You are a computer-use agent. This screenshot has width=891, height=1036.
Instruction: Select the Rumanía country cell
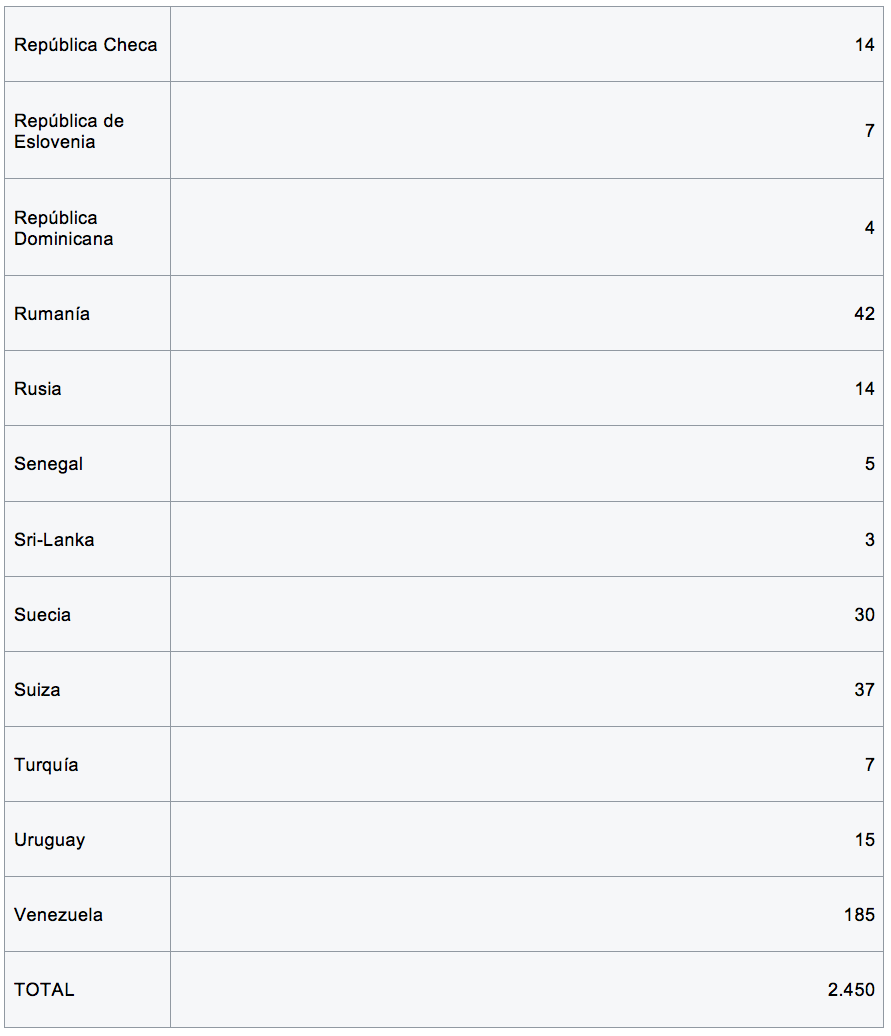tap(52, 314)
